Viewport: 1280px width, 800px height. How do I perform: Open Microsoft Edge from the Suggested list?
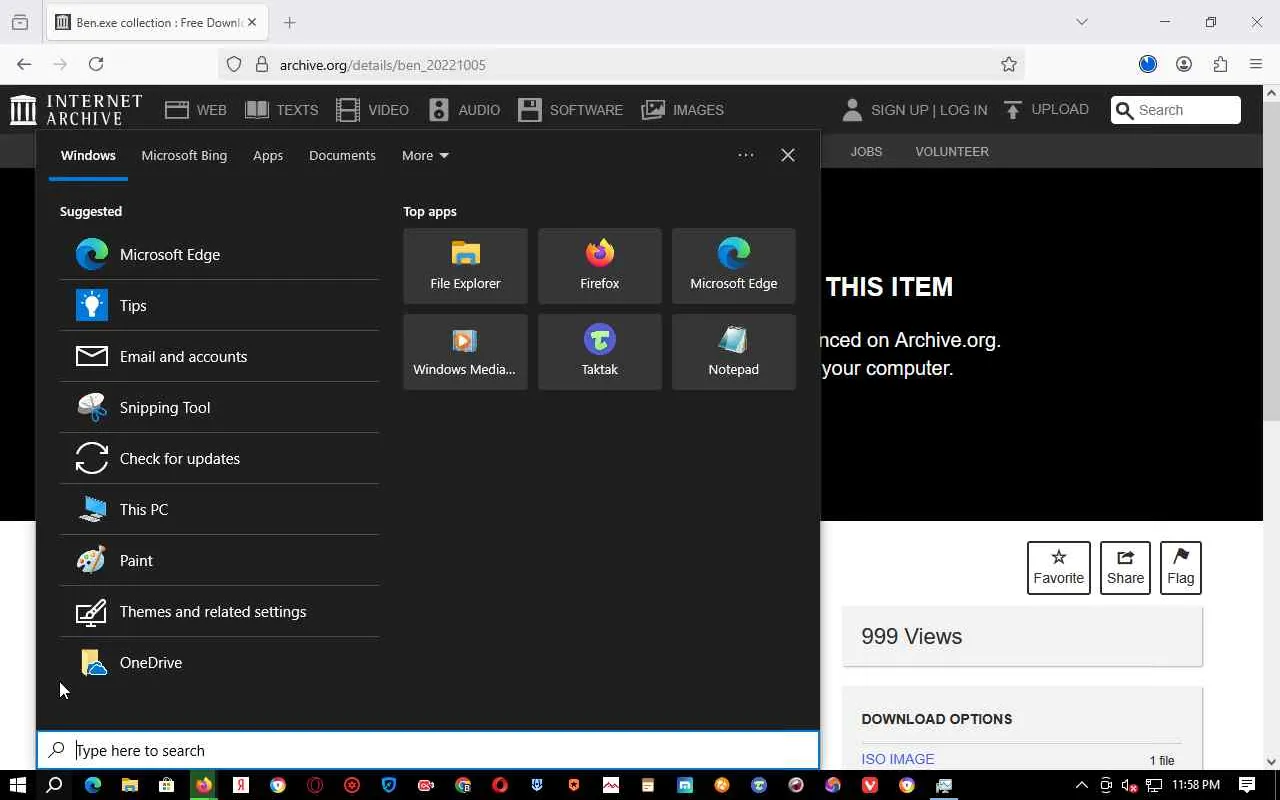[x=219, y=254]
